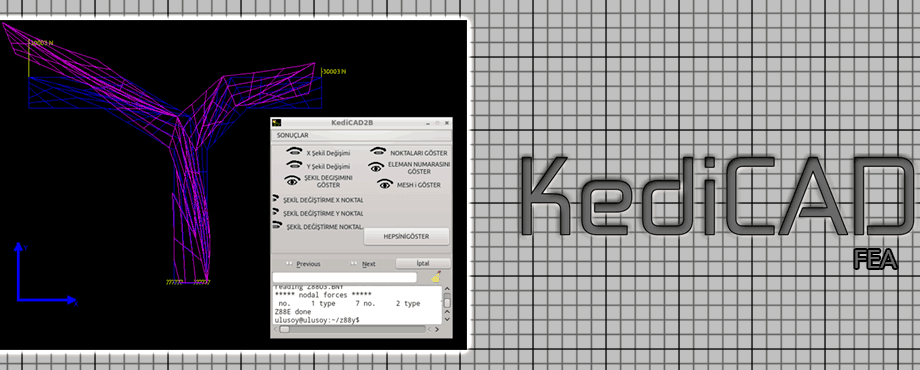Click NOKTALARI GÖSTER eye icon
This screenshot has width=920, height=370.
coord(378,151)
